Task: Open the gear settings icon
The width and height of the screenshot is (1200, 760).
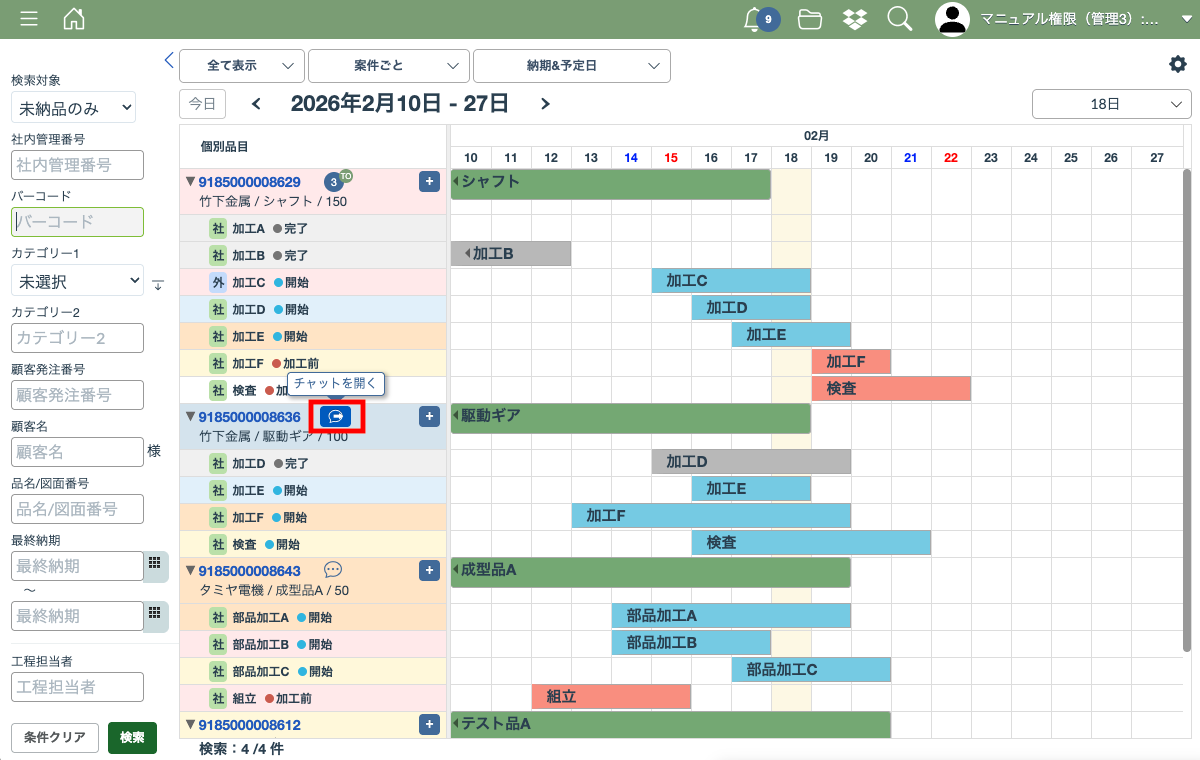Action: point(1177,64)
